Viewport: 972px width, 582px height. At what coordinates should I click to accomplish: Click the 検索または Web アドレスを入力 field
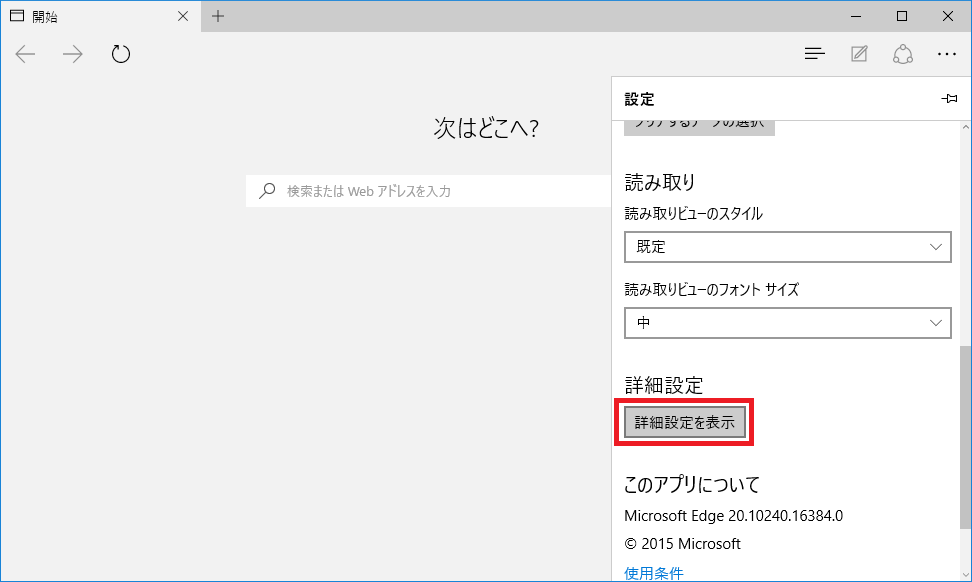pyautogui.click(x=430, y=190)
